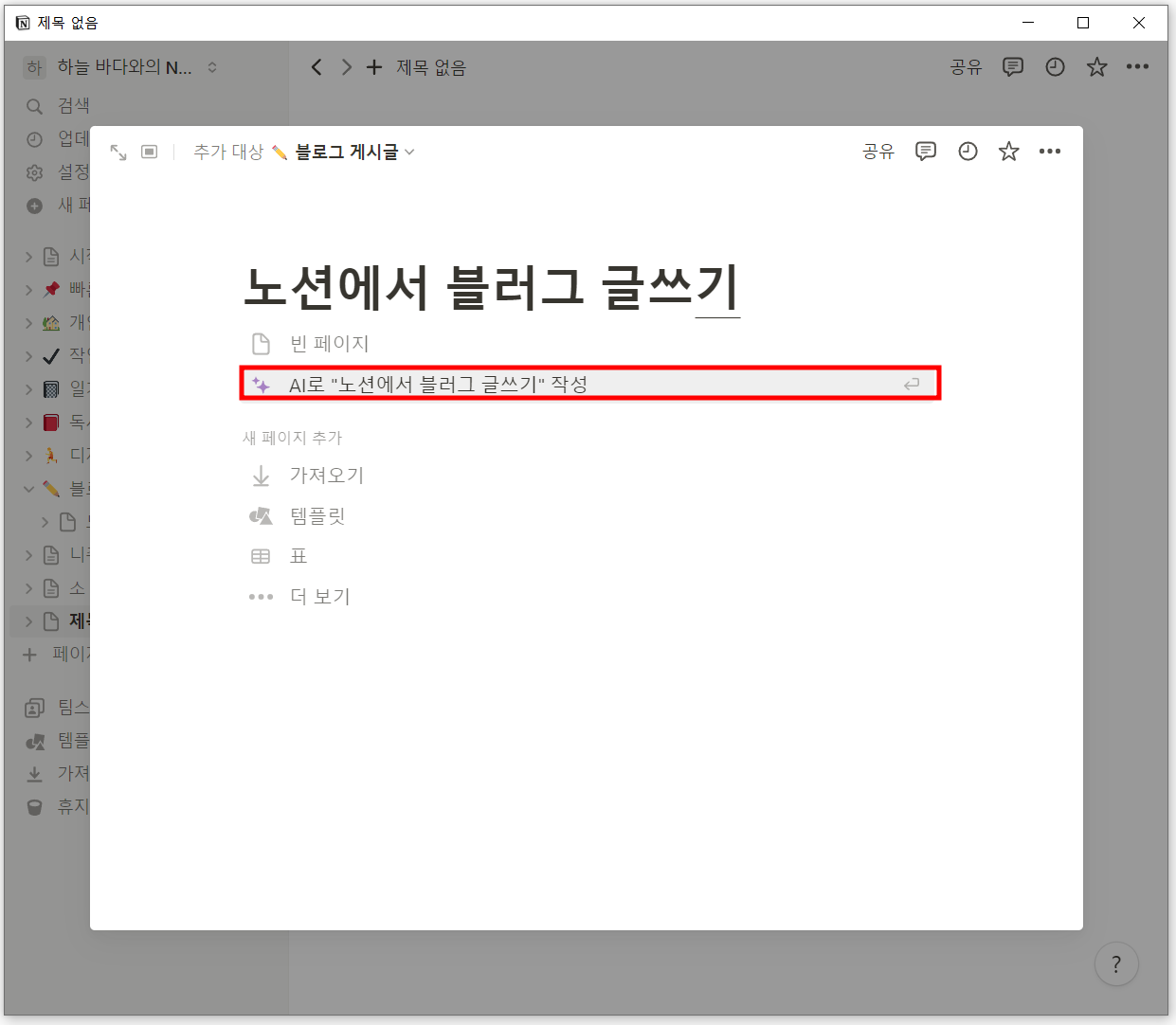Click 더 보기 to show more options
The width and height of the screenshot is (1176, 1025).
[589, 597]
